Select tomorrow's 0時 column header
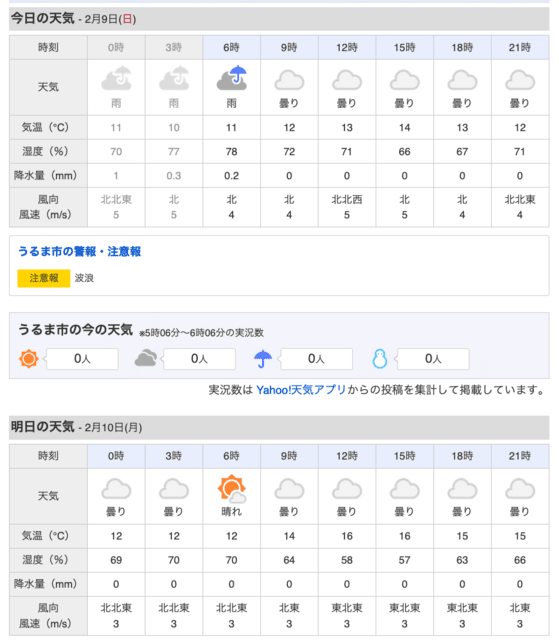Screen dimensions: 559x640 pos(116,456)
